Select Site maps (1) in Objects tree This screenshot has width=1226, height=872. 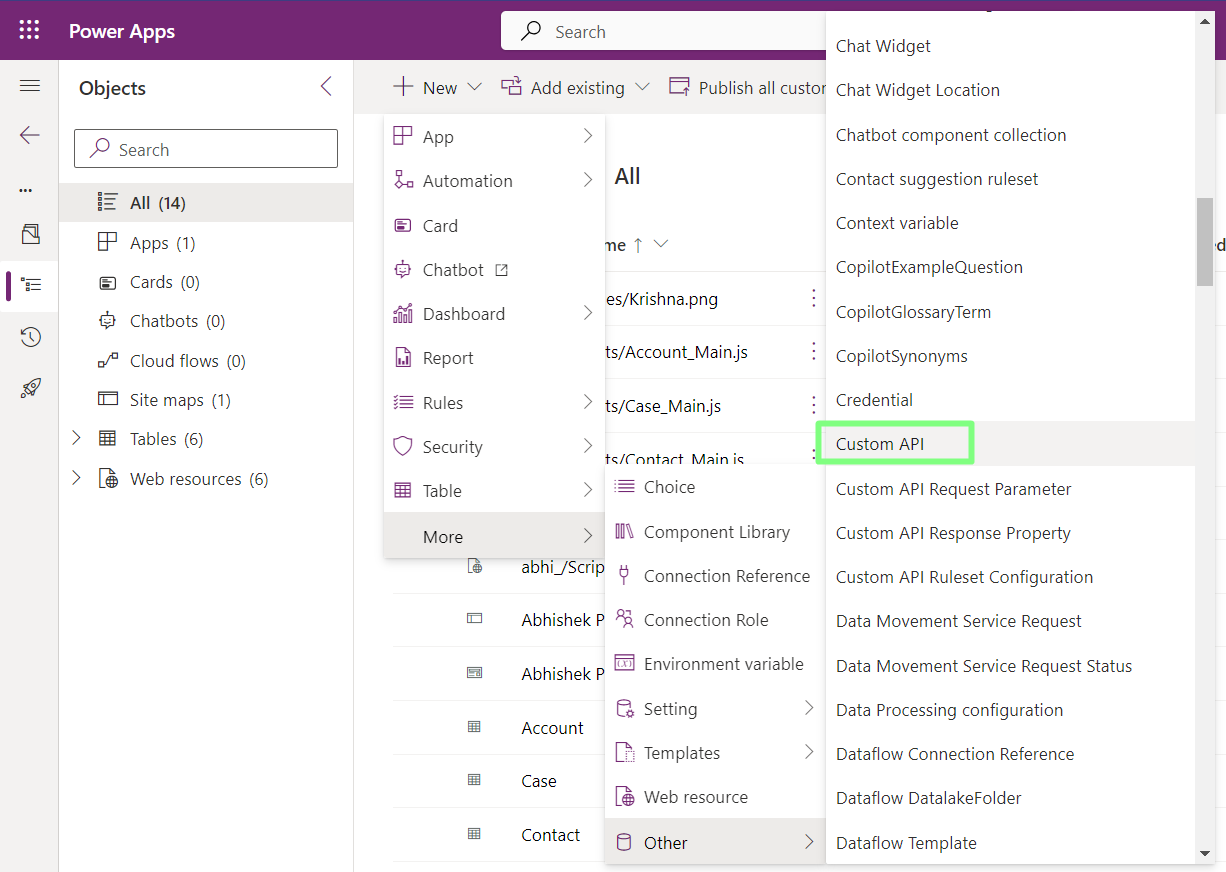[206, 400]
